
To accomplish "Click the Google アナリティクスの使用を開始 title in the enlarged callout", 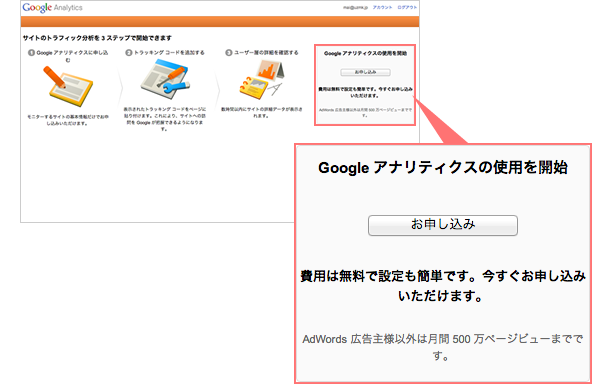I will pyautogui.click(x=443, y=168).
